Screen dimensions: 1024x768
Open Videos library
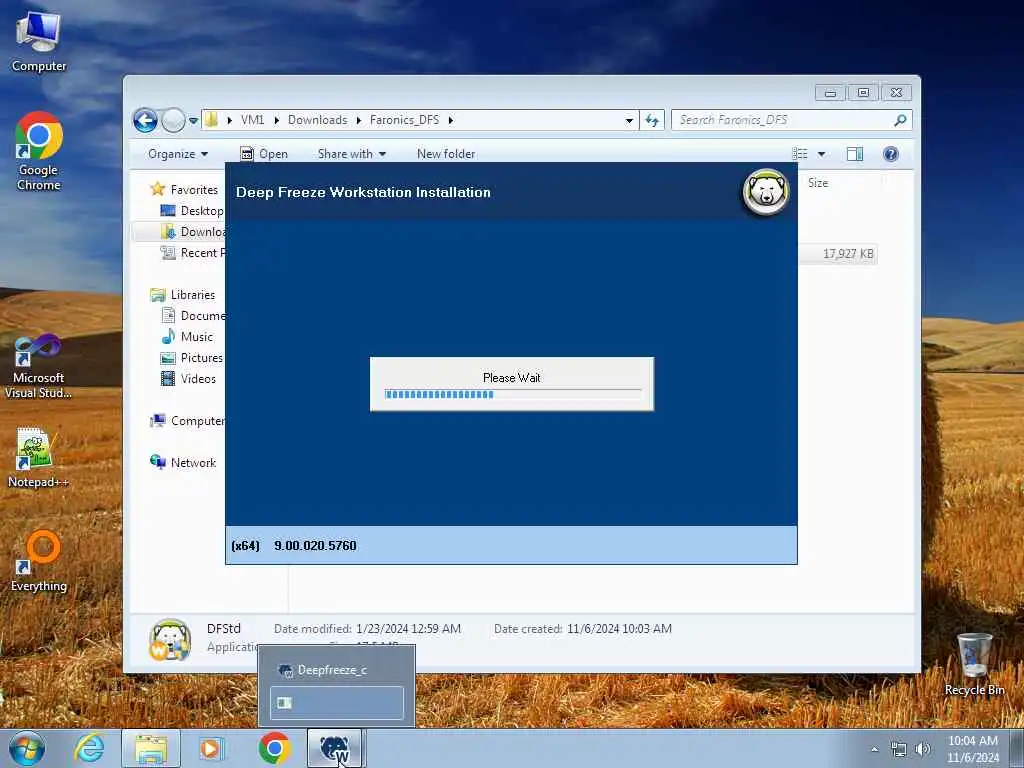pyautogui.click(x=188, y=379)
